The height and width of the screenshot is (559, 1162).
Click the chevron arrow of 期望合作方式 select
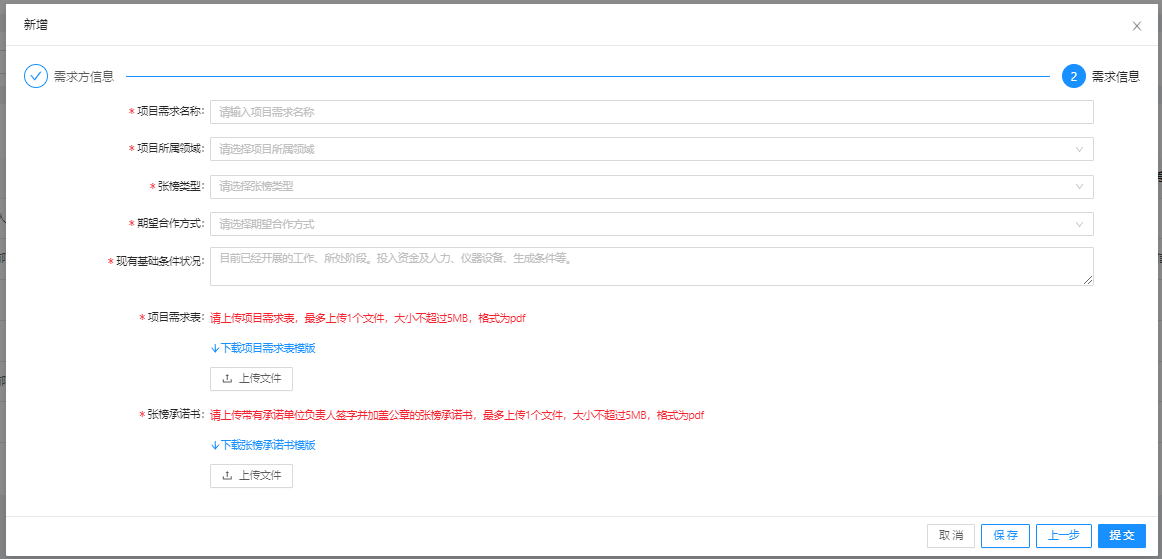point(1079,224)
